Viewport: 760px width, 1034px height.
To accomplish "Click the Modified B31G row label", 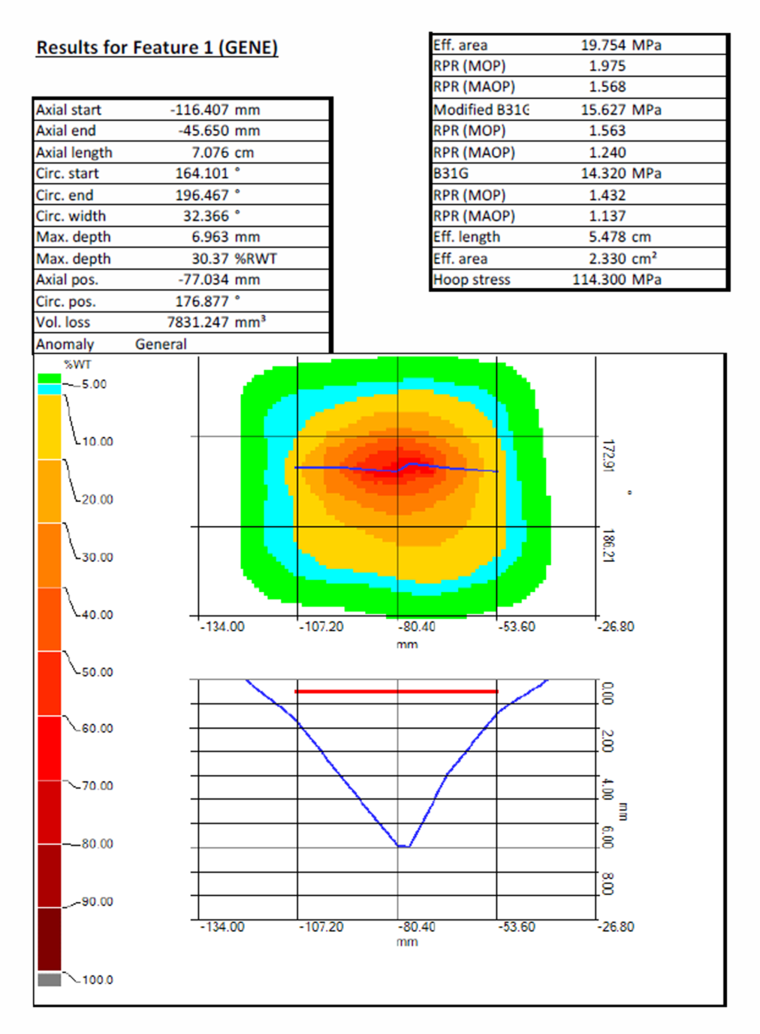I will click(x=480, y=109).
